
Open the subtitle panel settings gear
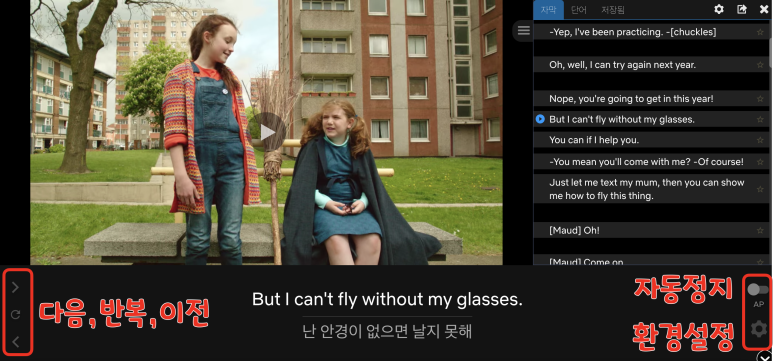(x=719, y=9)
